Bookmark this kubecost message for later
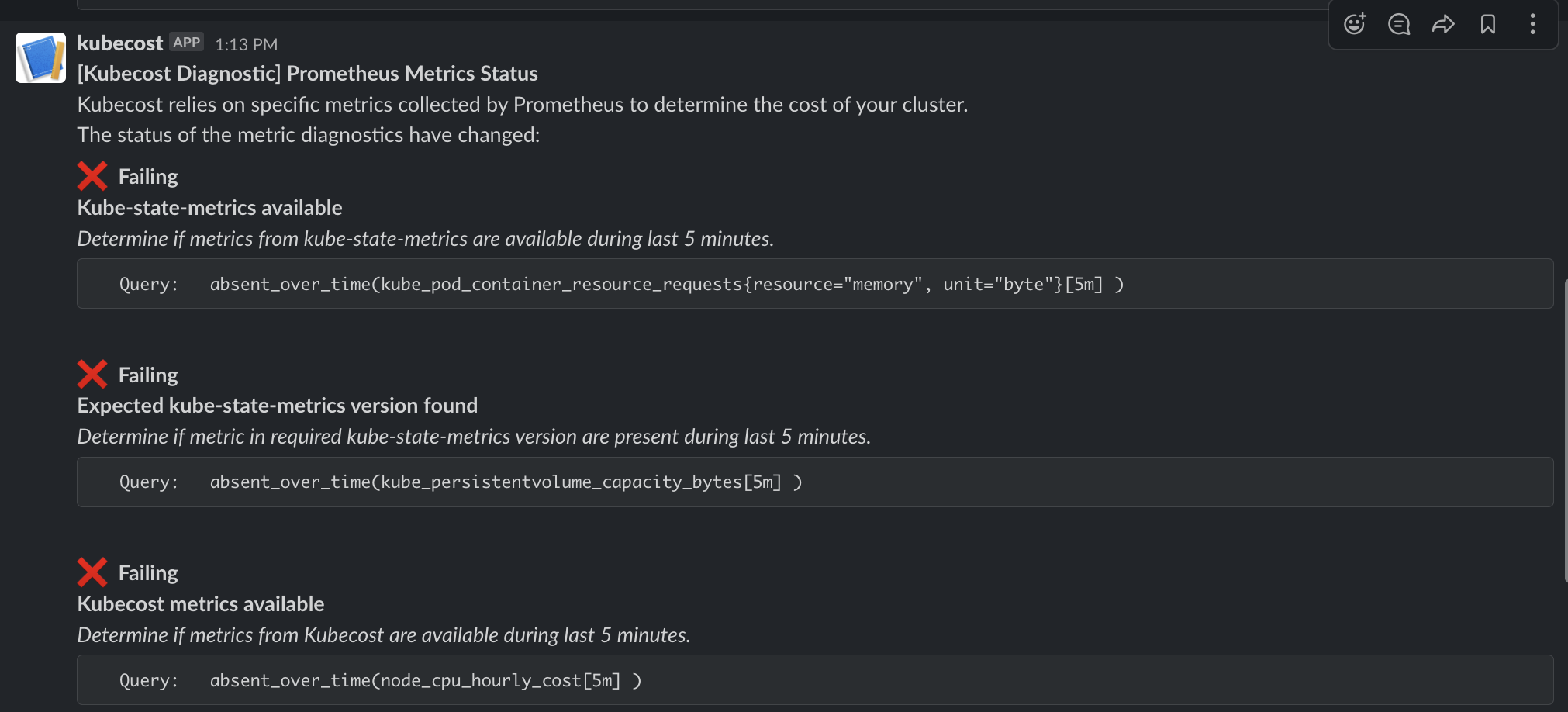 [1487, 24]
